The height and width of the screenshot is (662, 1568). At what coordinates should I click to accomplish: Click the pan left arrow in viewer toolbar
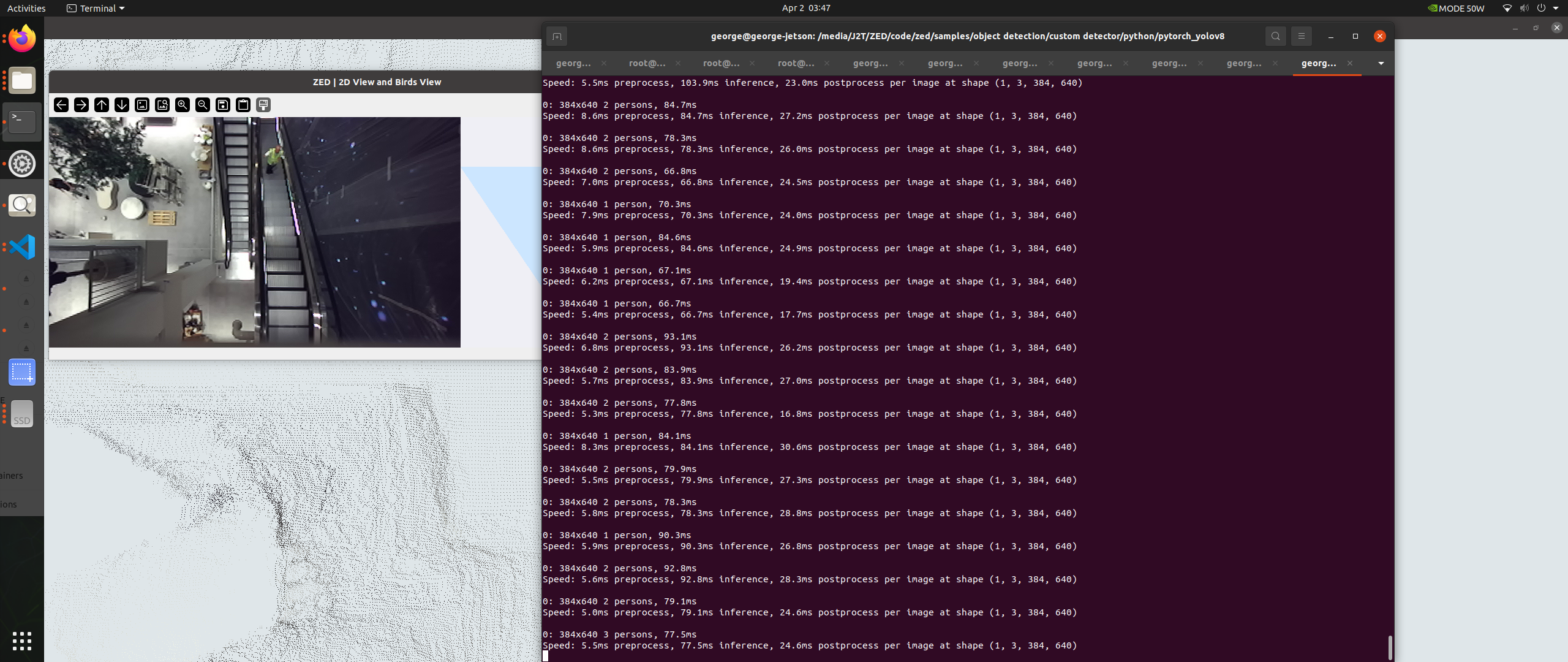click(61, 105)
